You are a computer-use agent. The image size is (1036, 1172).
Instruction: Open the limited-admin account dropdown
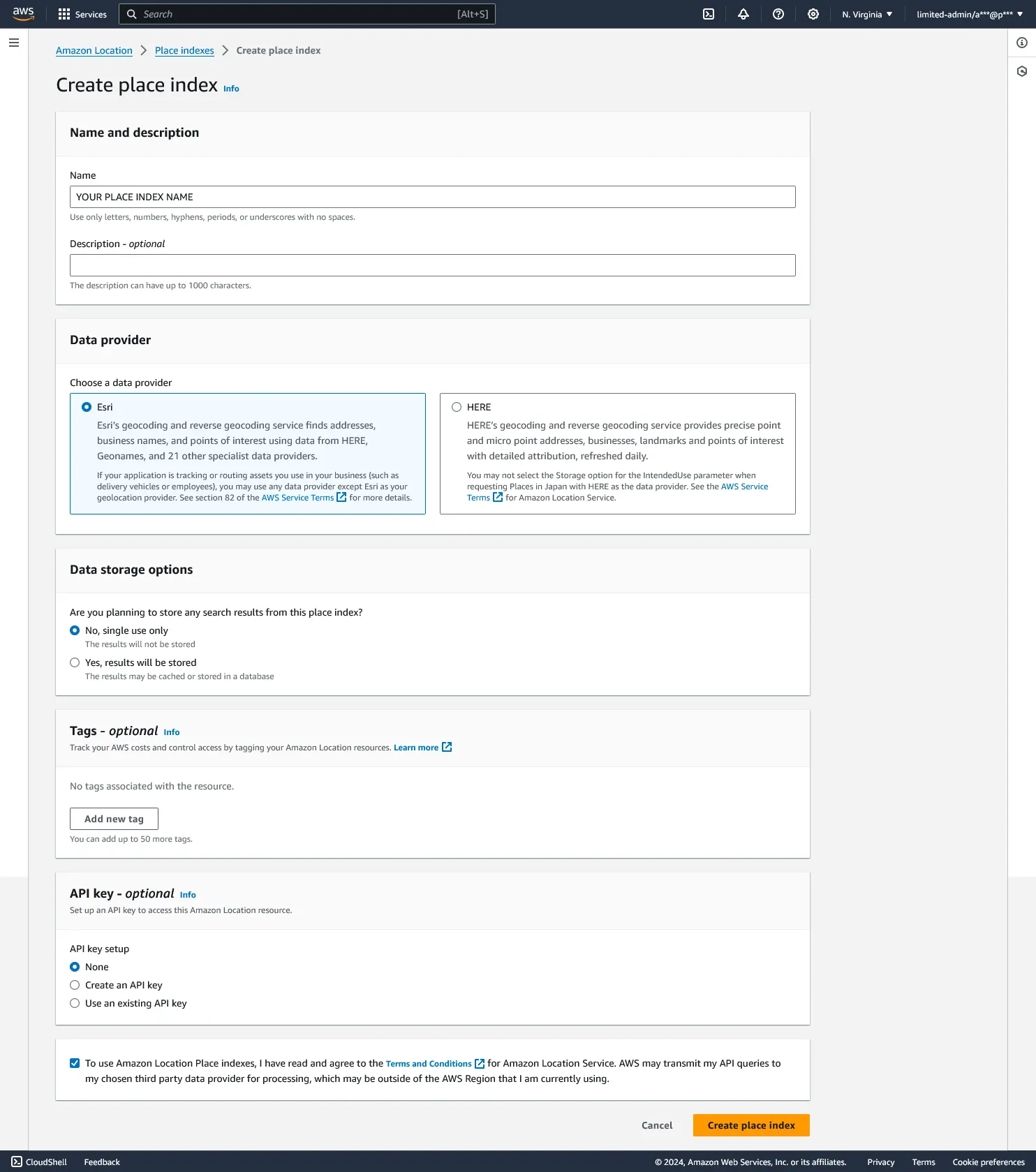970,14
